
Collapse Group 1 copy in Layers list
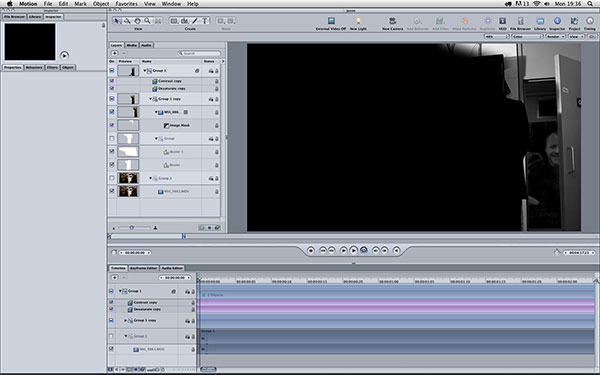click(150, 99)
